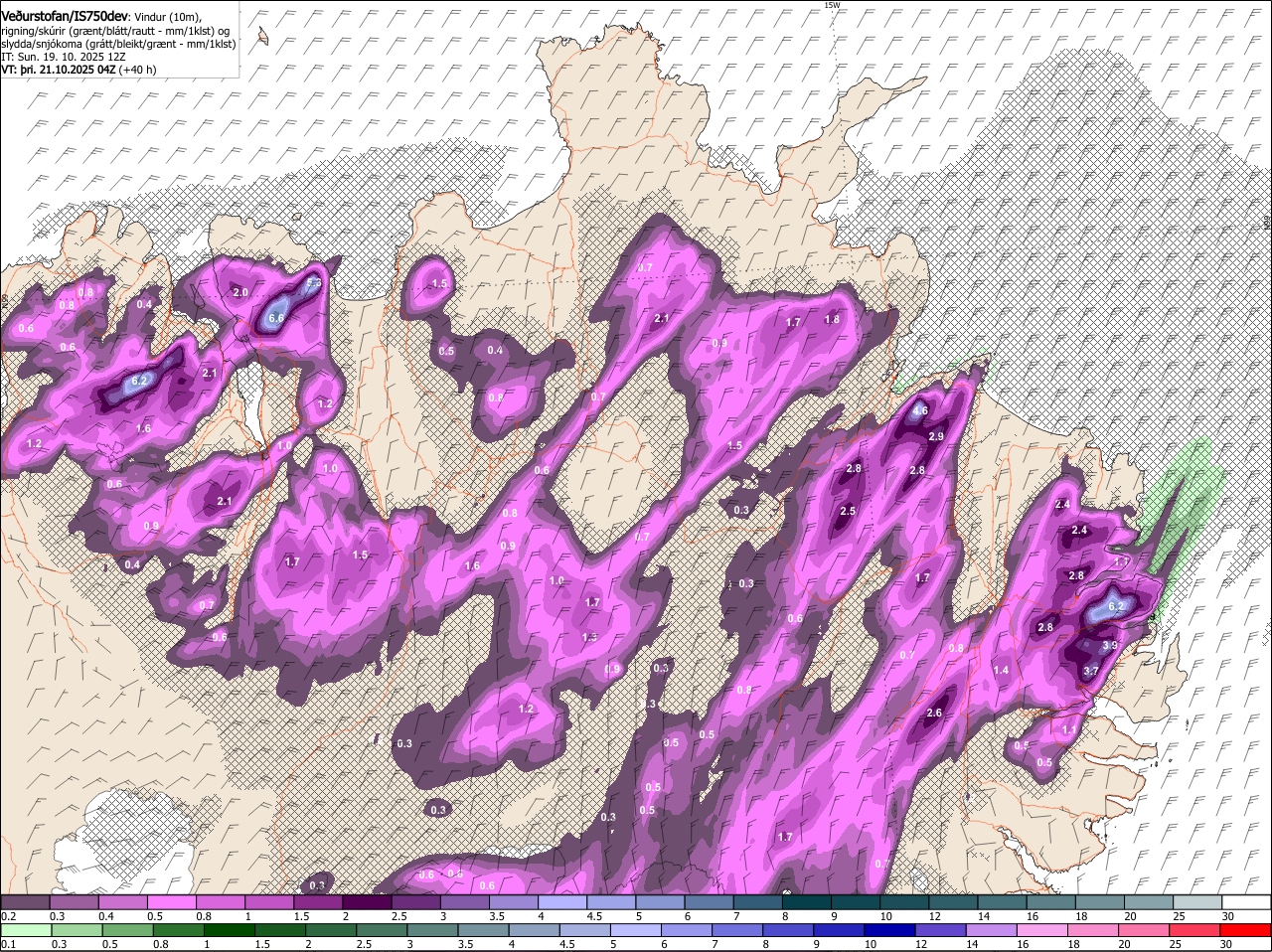The image size is (1272, 952).
Task: Click the 3.7 precipitation value on the map
Action: pos(1090,672)
